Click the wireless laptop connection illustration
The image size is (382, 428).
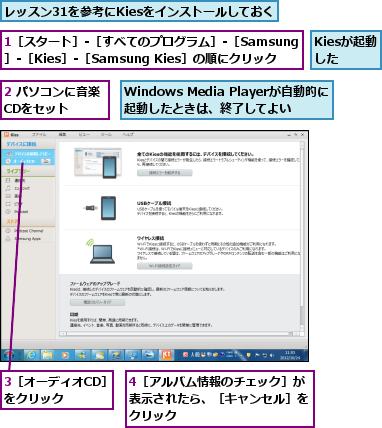(101, 251)
